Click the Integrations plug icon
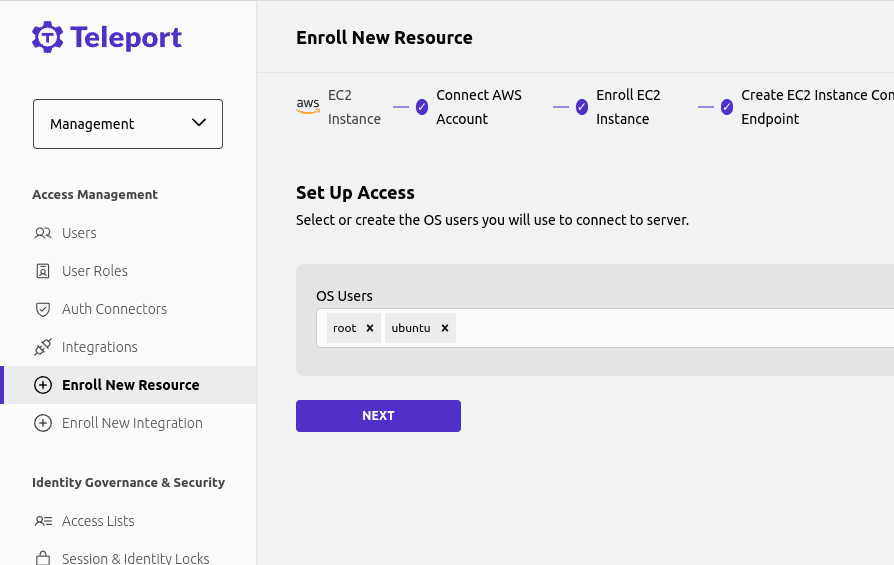894x565 pixels. click(x=43, y=347)
